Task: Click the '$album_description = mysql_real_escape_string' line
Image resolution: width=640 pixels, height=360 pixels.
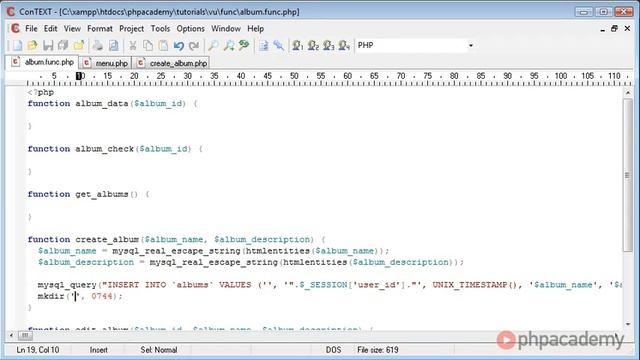Action: coord(251,262)
